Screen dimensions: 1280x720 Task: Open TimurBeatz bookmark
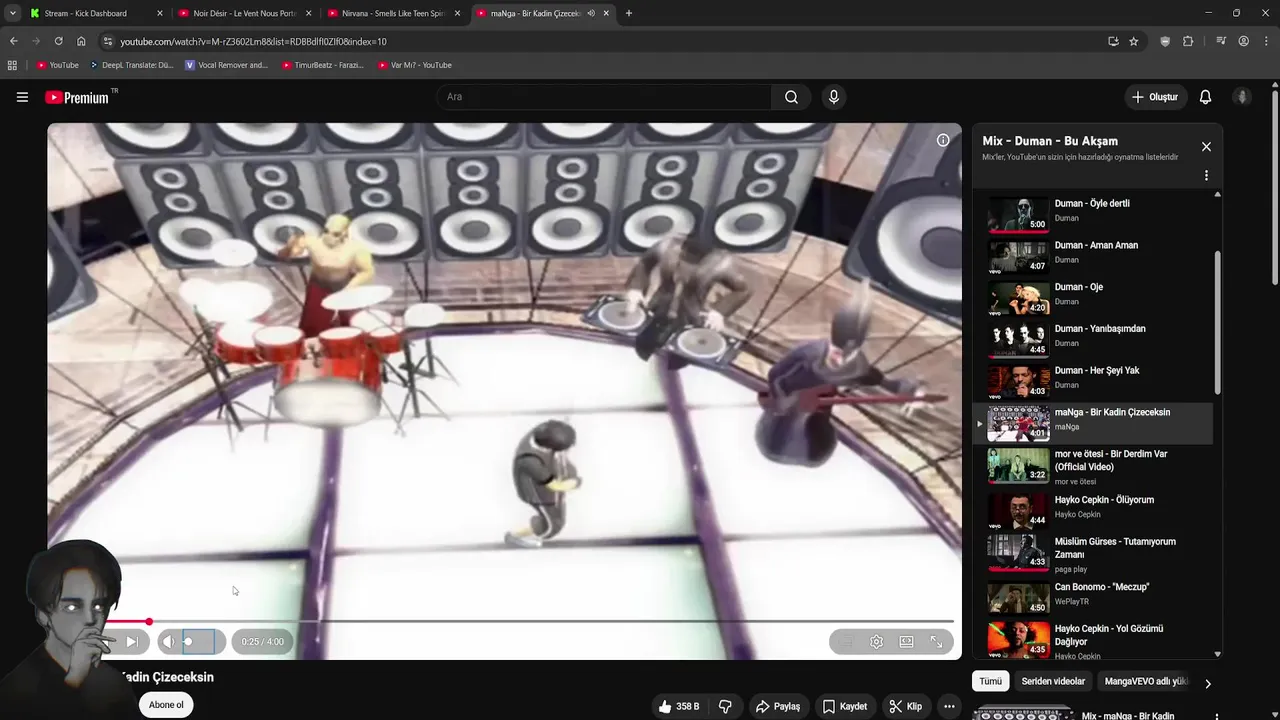pos(322,65)
